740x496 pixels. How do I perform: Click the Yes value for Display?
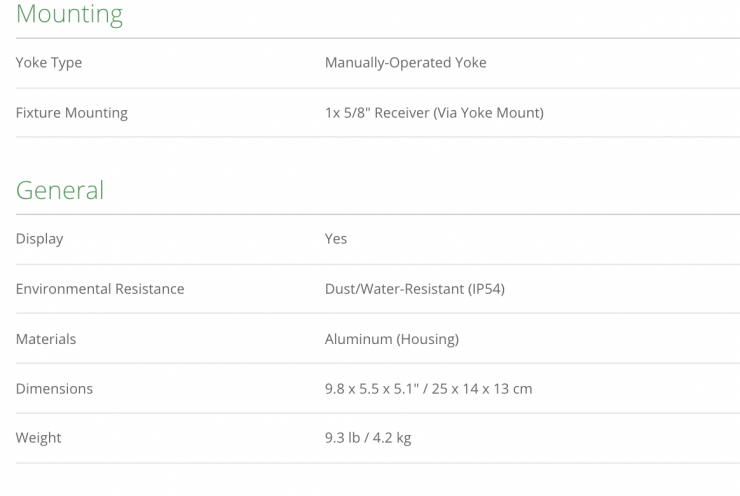coord(336,239)
